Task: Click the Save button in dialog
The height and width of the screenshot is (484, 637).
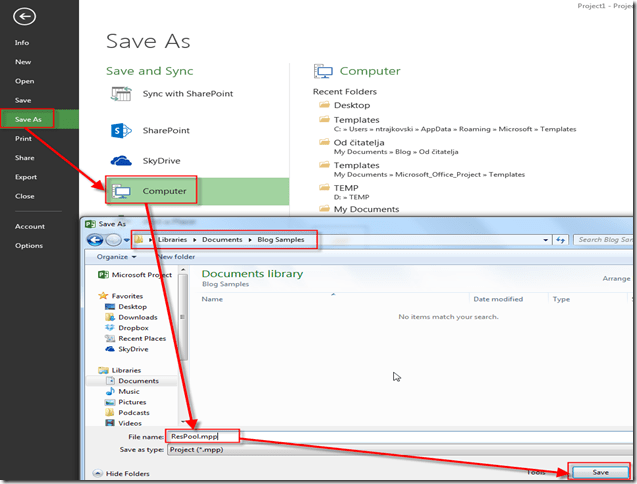Action: 599,471
